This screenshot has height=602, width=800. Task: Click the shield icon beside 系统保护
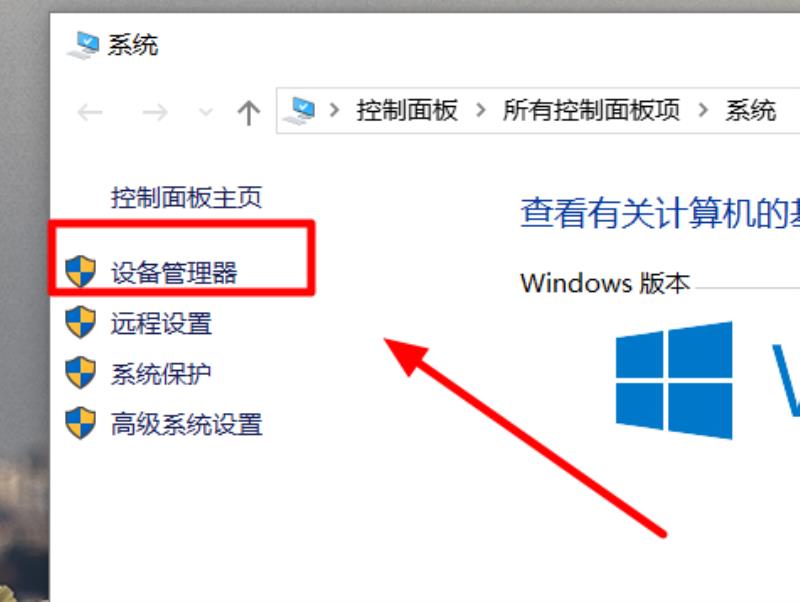(81, 372)
